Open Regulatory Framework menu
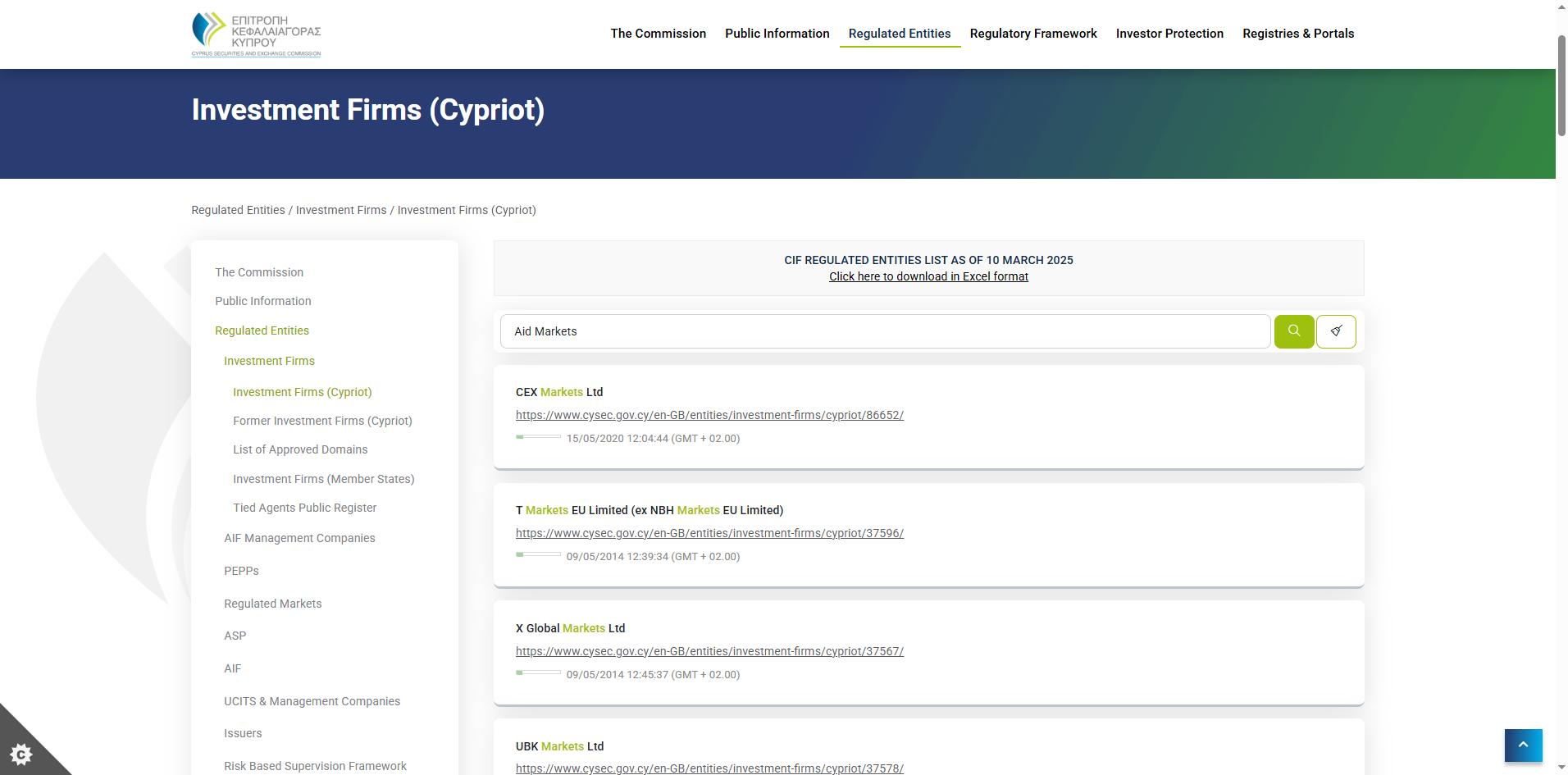The image size is (1568, 775). 1032,34
